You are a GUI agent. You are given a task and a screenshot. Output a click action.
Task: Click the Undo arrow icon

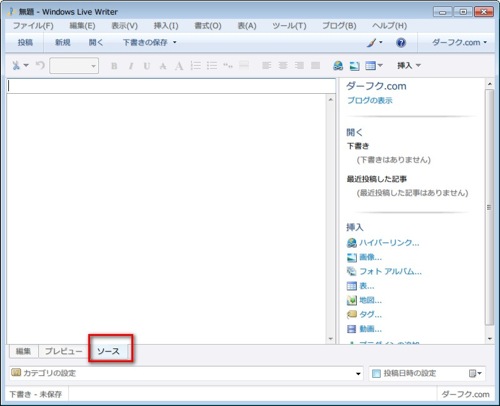click(40, 65)
